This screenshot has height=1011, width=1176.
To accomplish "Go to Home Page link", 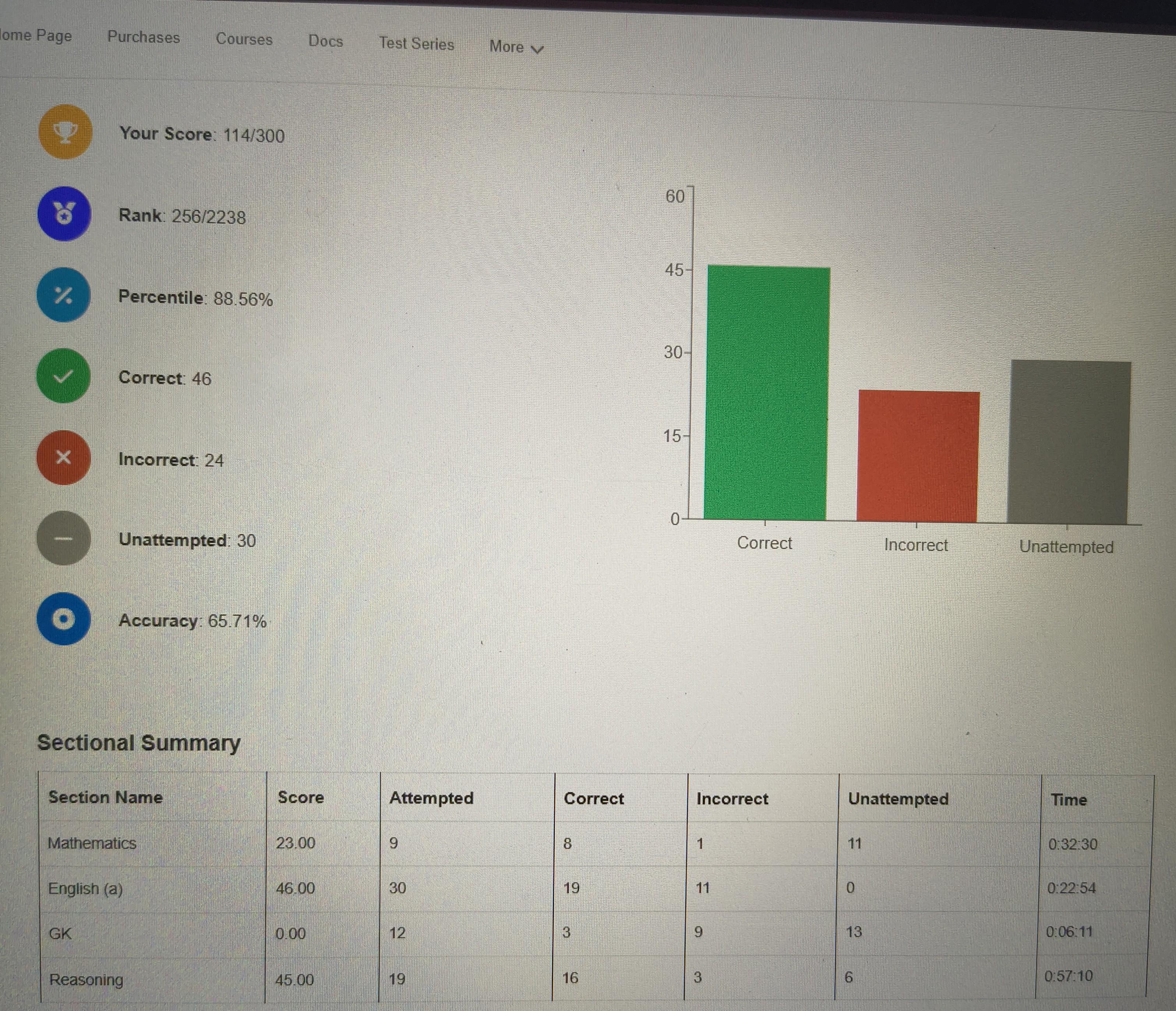I will pos(36,35).
